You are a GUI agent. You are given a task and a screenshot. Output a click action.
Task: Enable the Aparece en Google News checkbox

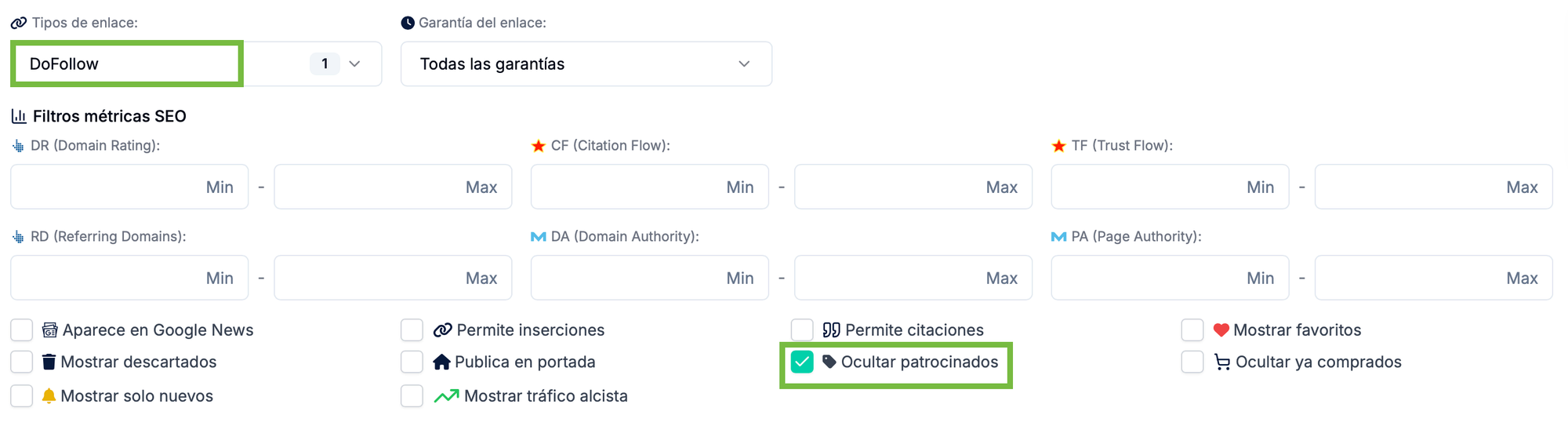point(22,330)
